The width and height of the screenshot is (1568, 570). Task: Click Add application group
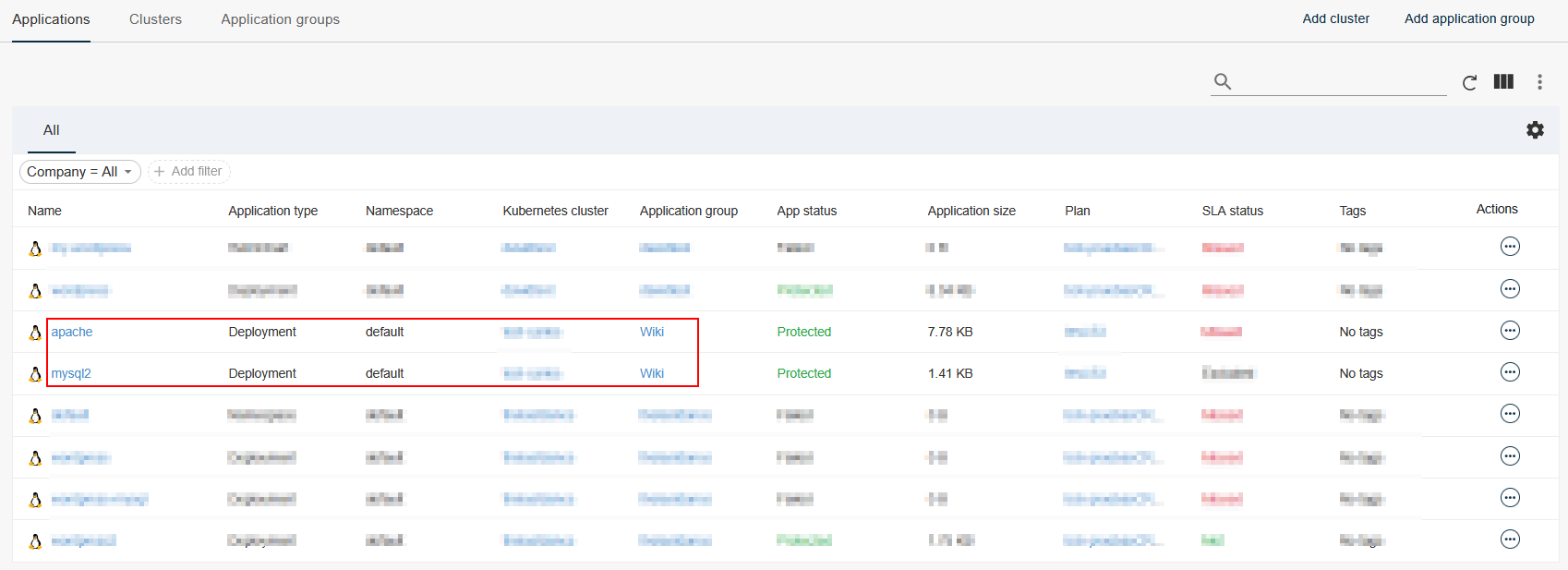point(1469,18)
